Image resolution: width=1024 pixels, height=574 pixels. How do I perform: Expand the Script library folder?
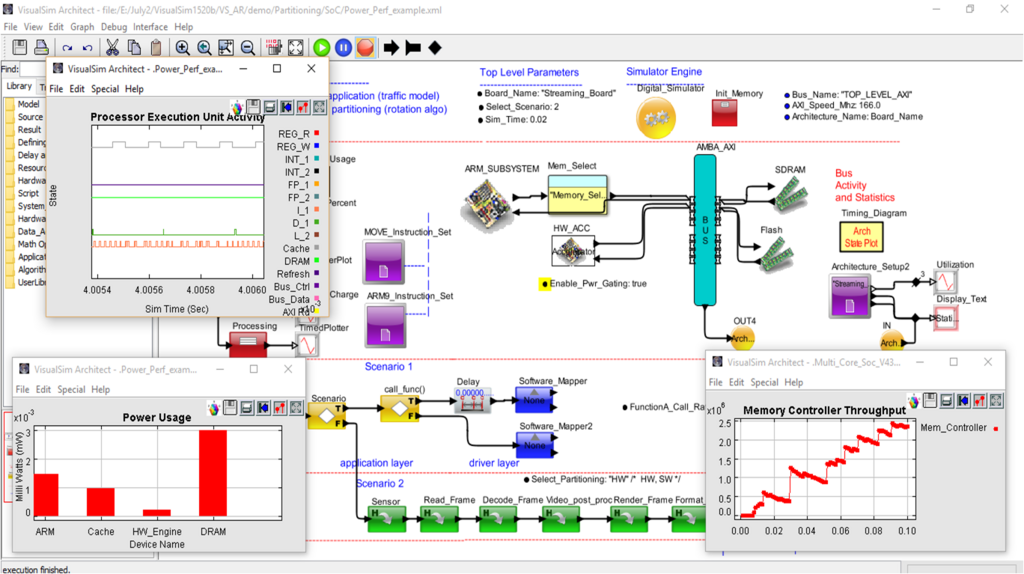(x=23, y=193)
